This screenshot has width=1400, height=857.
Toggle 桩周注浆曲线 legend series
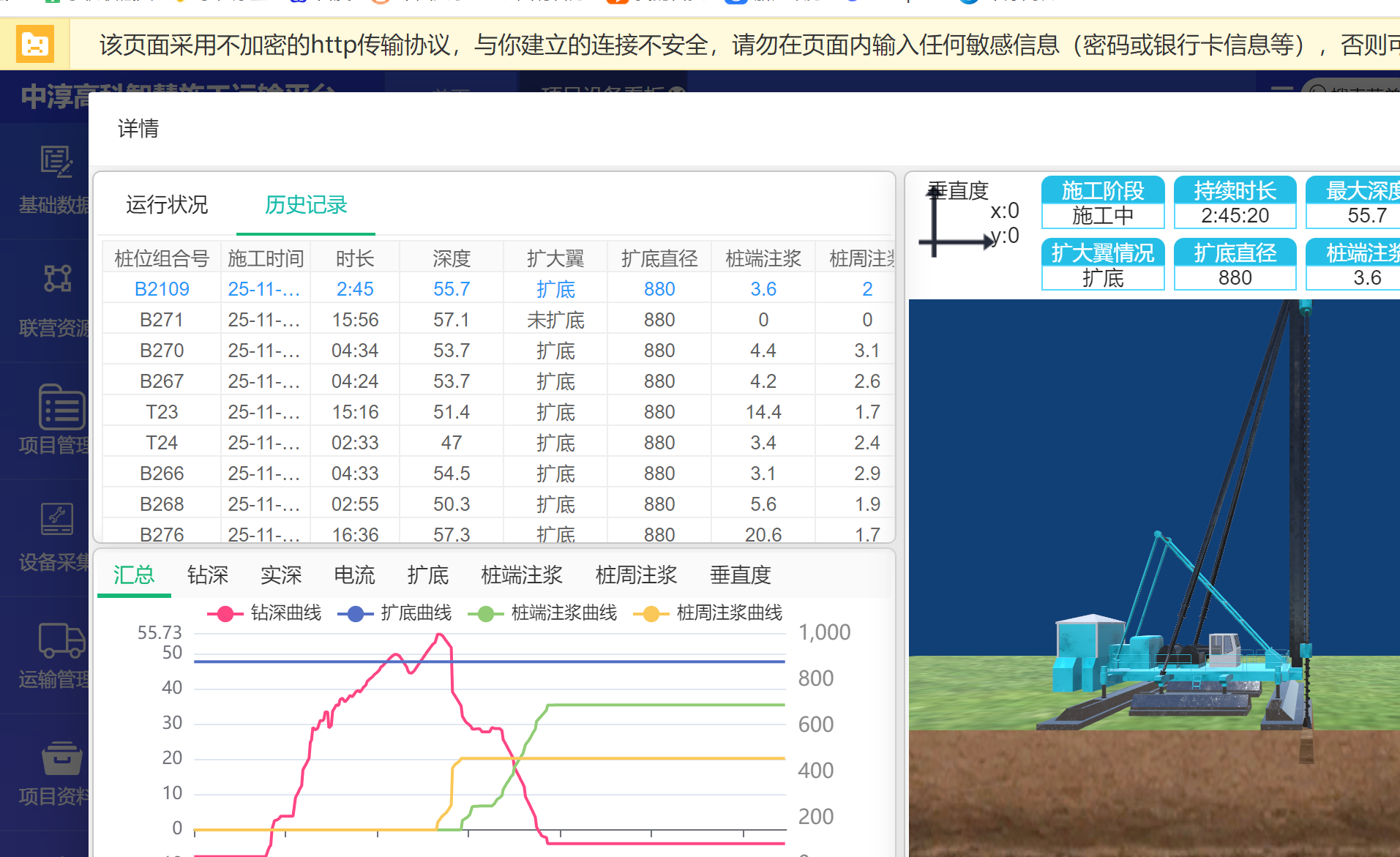(708, 613)
